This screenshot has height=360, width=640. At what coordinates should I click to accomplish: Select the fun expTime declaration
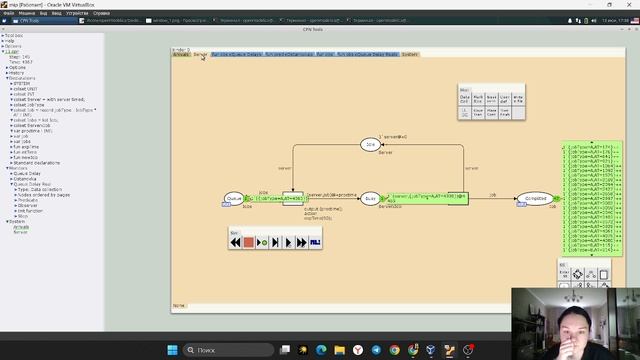pyautogui.click(x=26, y=147)
